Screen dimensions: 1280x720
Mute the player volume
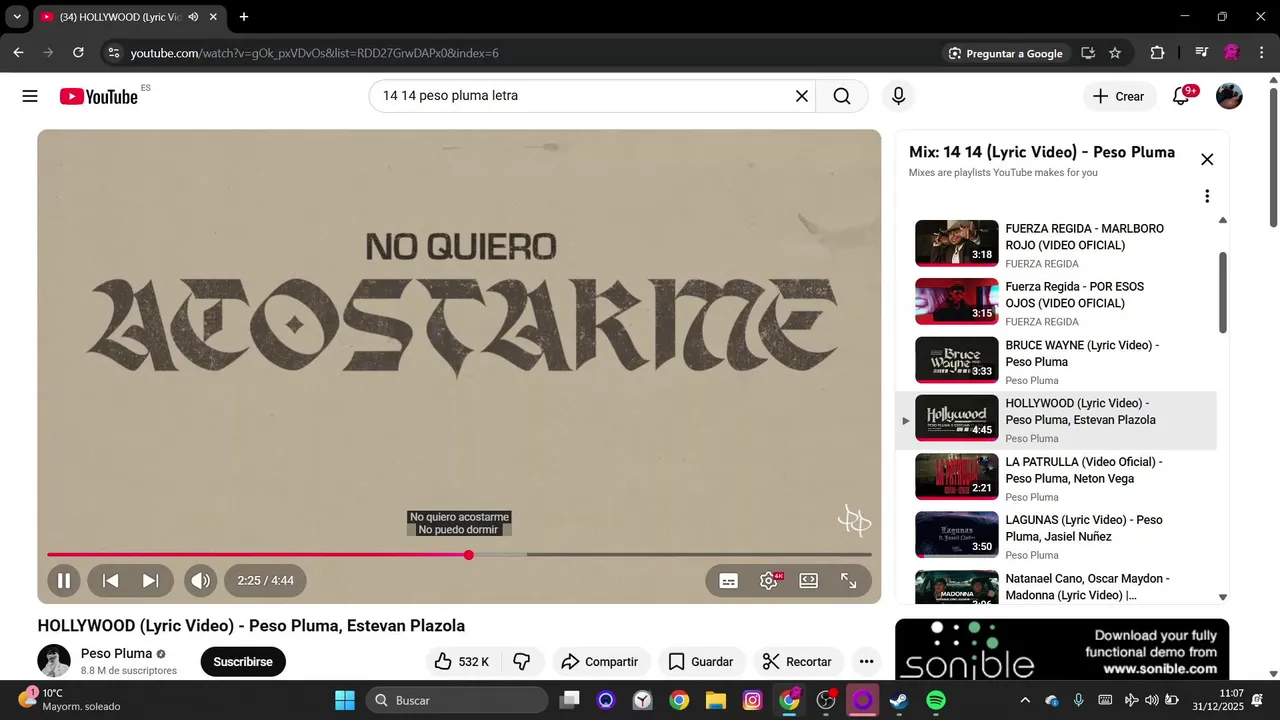200,580
